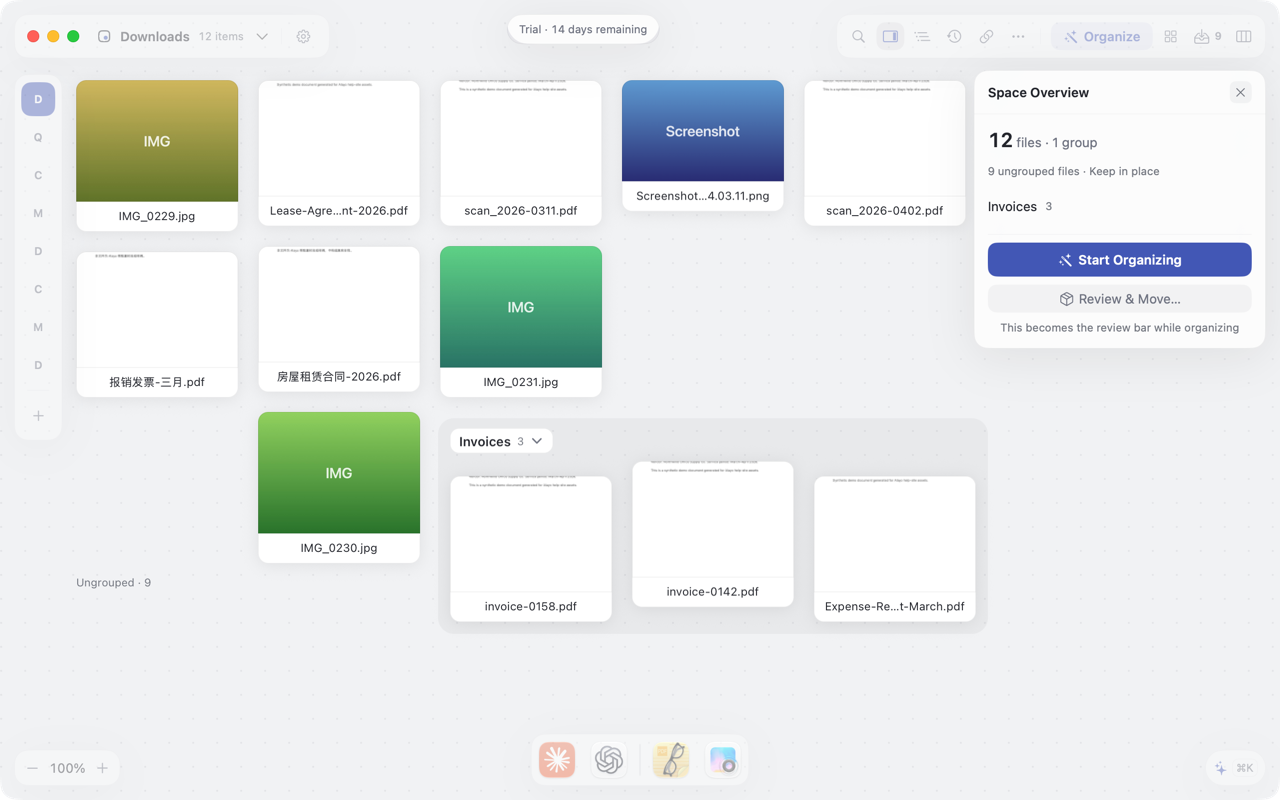This screenshot has height=800, width=1280.
Task: Select the IMG_0229.jpg thumbnail
Action: pos(157,155)
